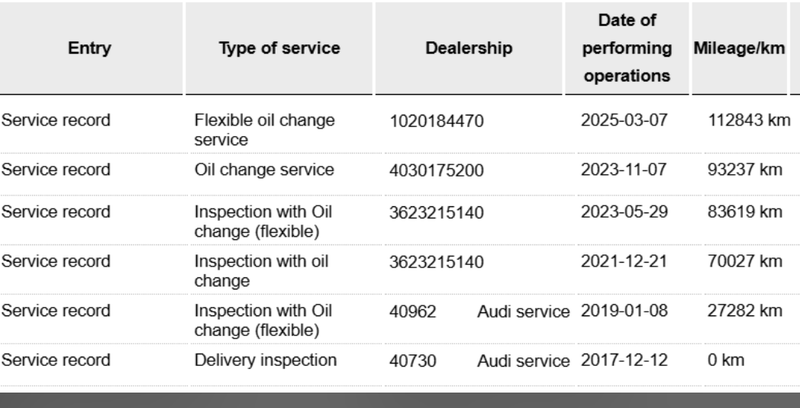800x408 pixels.
Task: Click dealership number 1020184470
Action: (x=437, y=121)
